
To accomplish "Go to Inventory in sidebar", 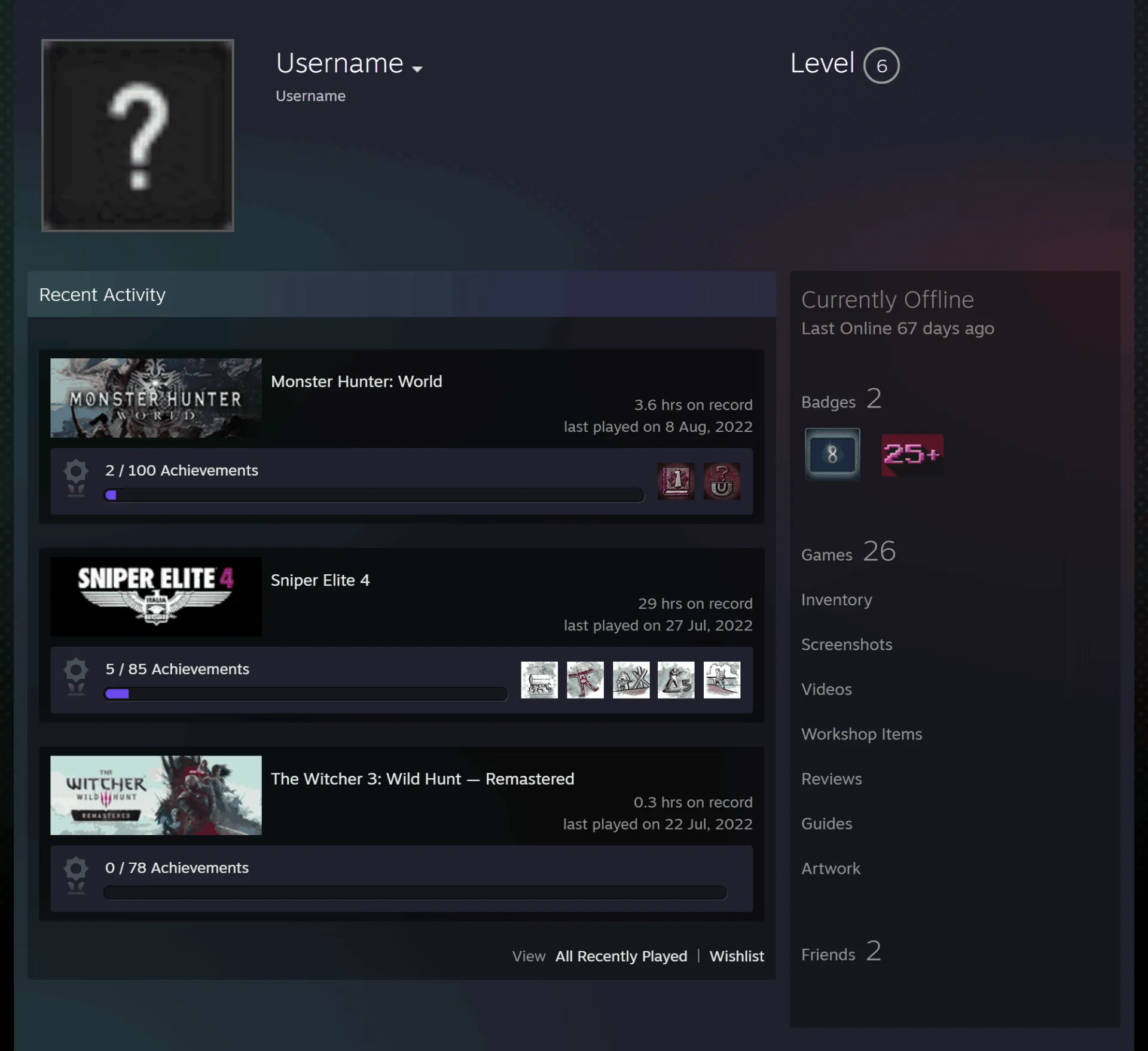I will pos(836,600).
